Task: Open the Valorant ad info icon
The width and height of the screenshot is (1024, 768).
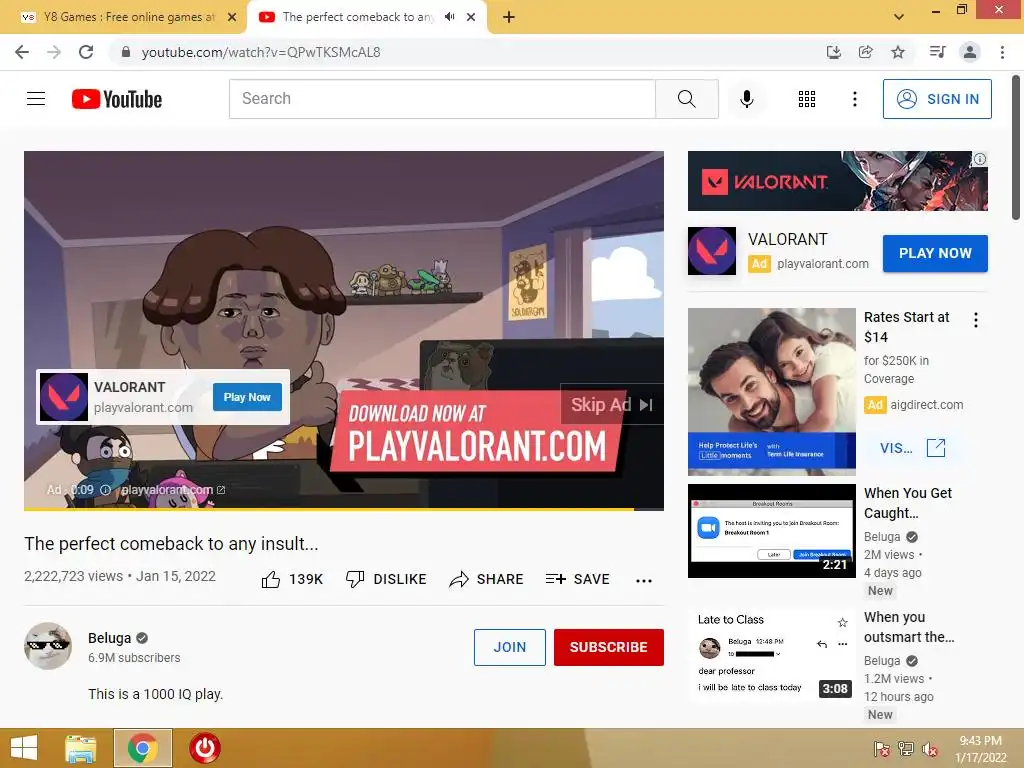Action: point(980,159)
